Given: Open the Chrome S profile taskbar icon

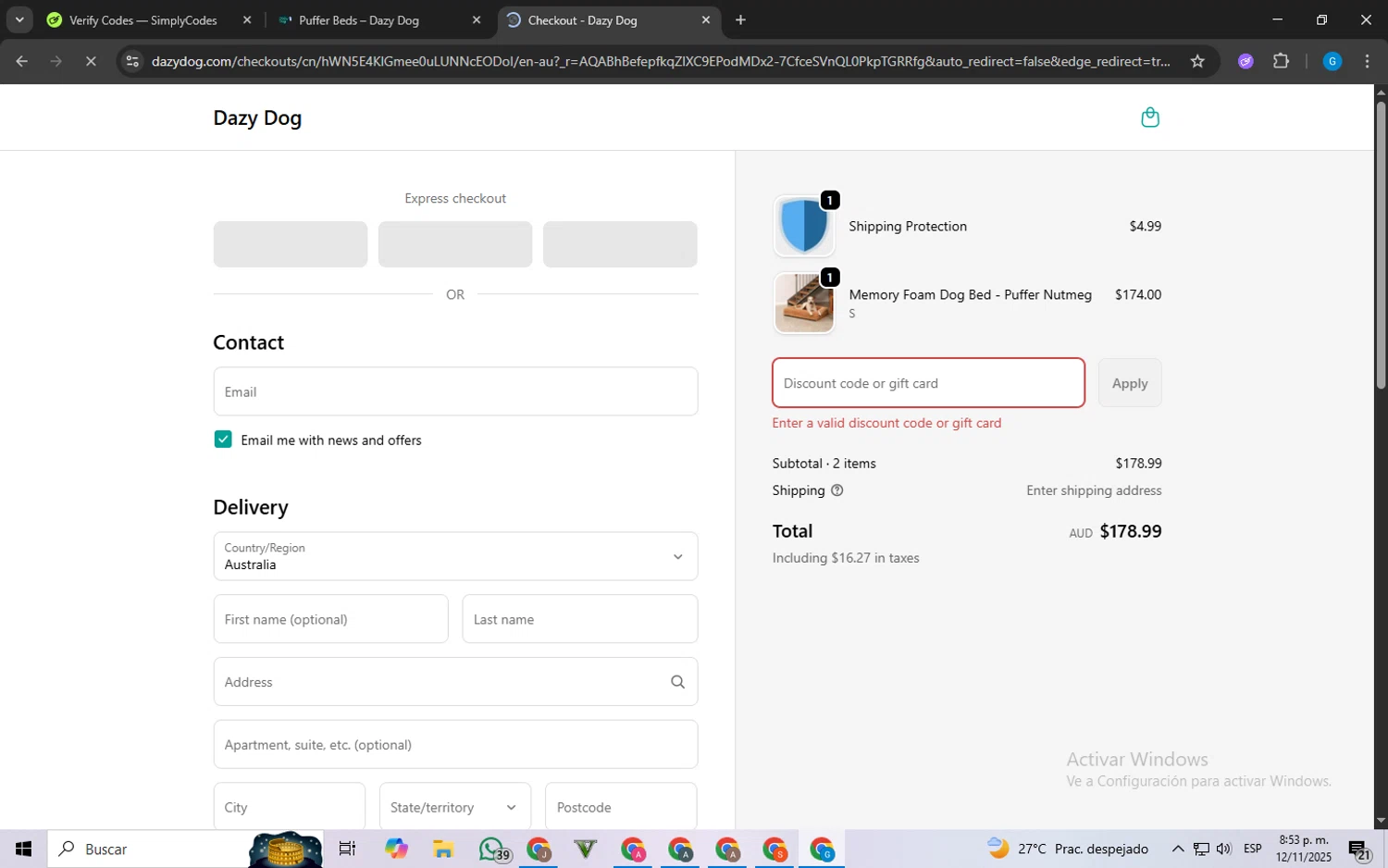Looking at the screenshot, I should click(775, 849).
